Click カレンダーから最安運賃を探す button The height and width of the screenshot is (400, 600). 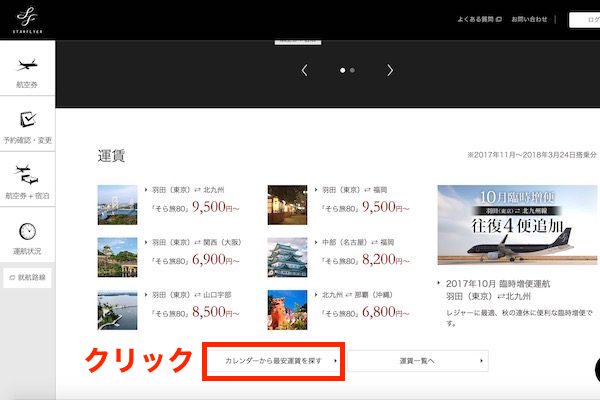[x=274, y=361]
